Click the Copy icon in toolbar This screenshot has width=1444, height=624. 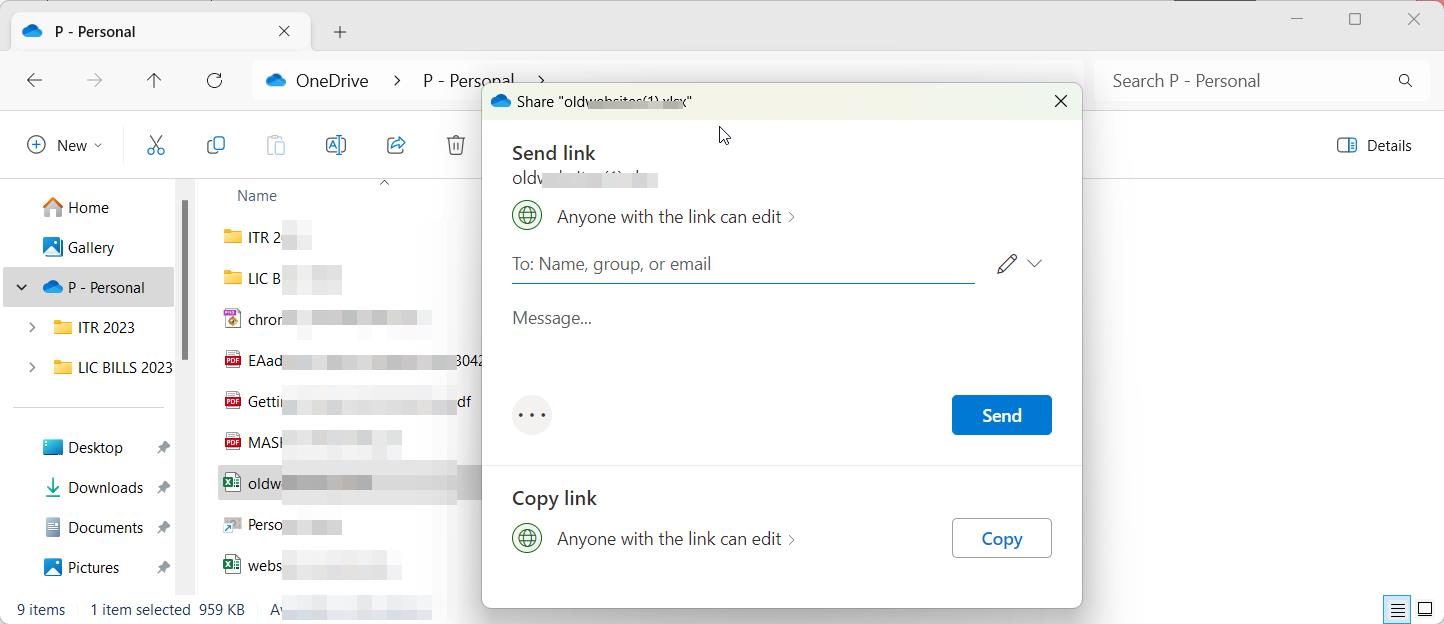216,145
